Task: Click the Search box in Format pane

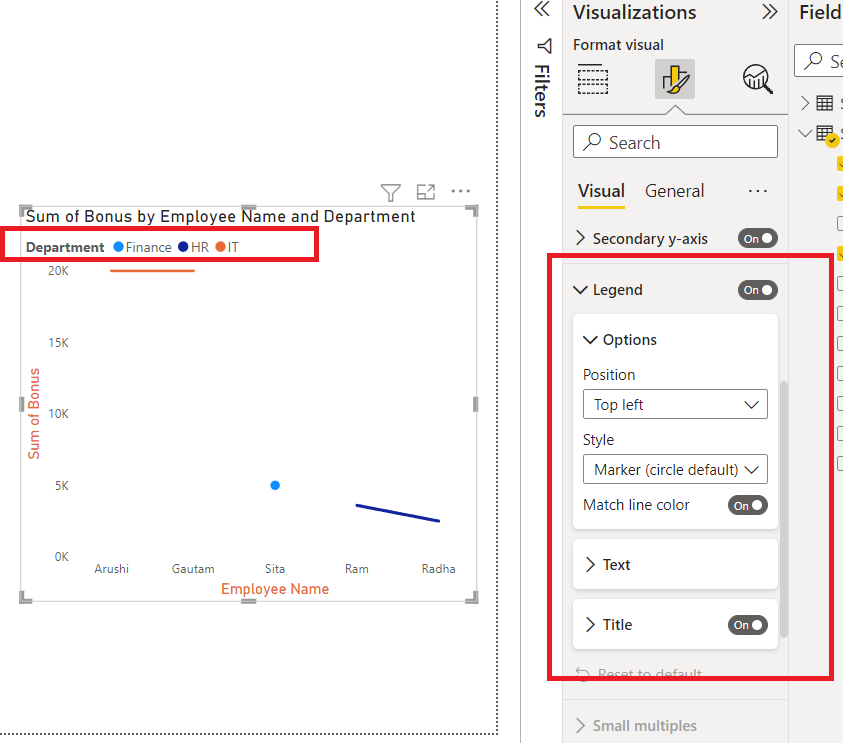Action: pyautogui.click(x=675, y=142)
